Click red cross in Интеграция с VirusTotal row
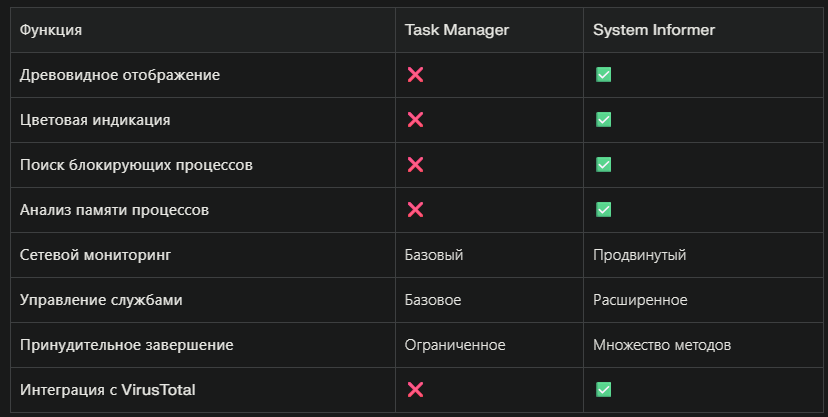Viewport: 828px width, 417px height. coord(415,389)
